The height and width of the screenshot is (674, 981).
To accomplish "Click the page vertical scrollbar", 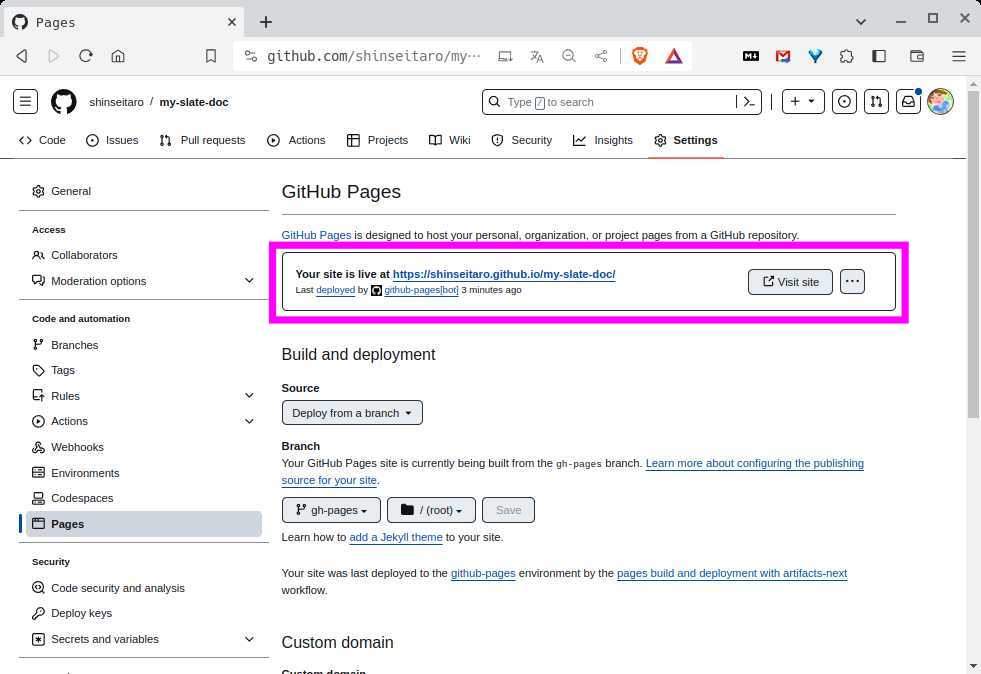I will 973,254.
